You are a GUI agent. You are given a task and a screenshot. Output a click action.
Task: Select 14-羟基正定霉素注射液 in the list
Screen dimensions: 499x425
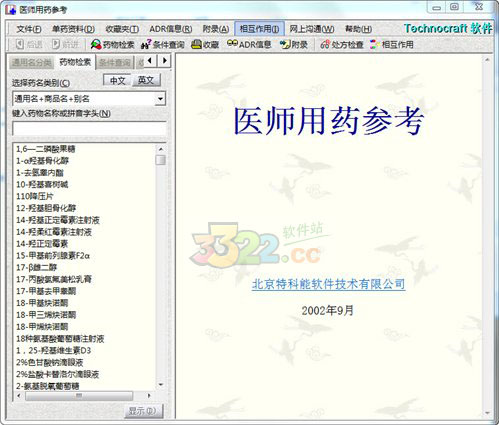pyautogui.click(x=58, y=220)
